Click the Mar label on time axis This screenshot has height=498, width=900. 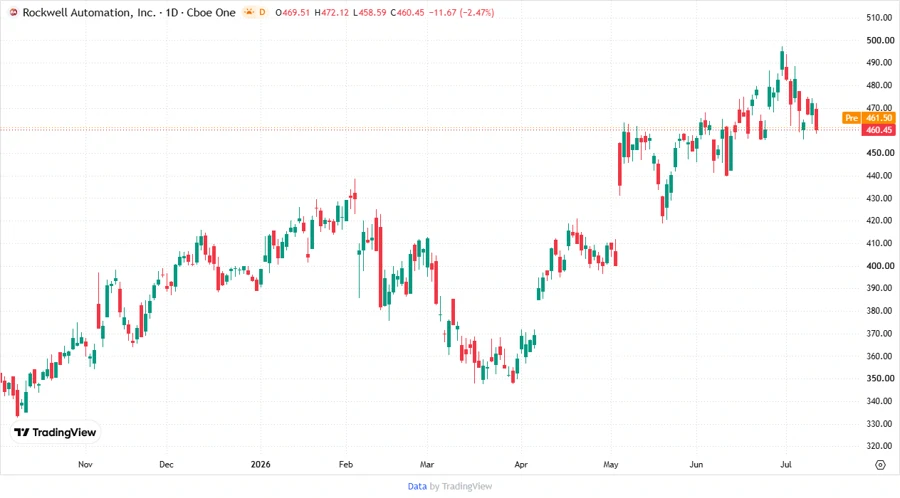(x=426, y=464)
